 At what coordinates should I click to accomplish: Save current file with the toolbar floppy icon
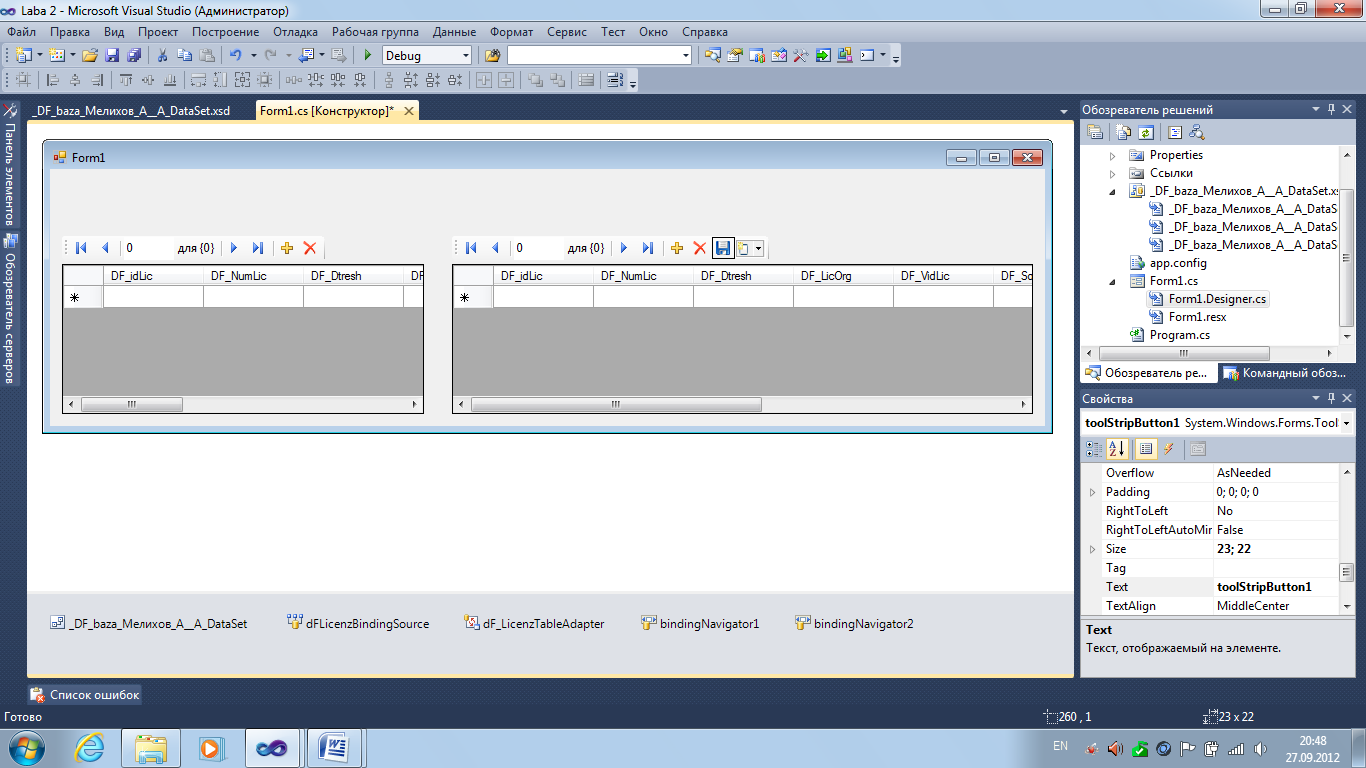[112, 56]
